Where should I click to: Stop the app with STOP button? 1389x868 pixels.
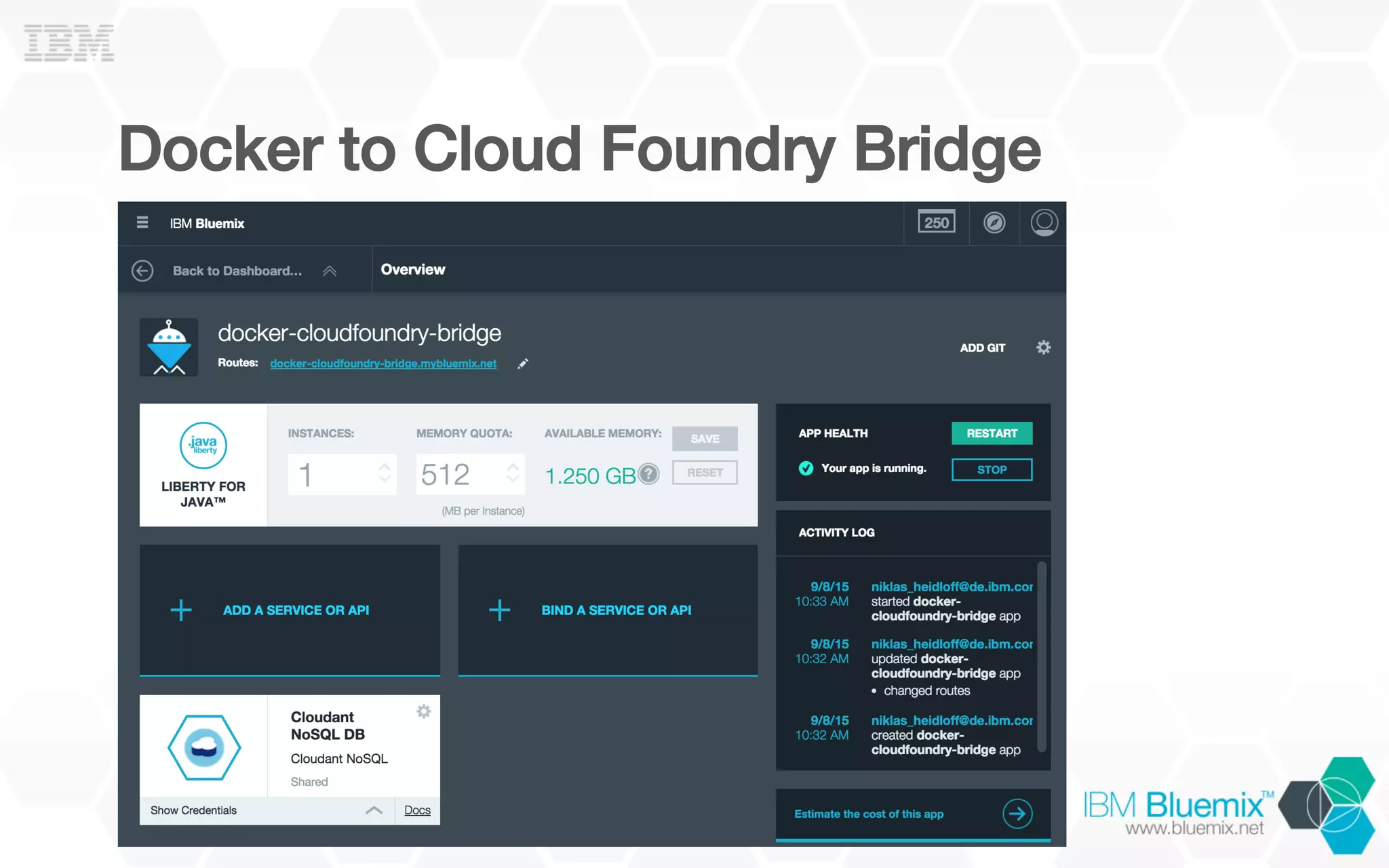click(992, 469)
